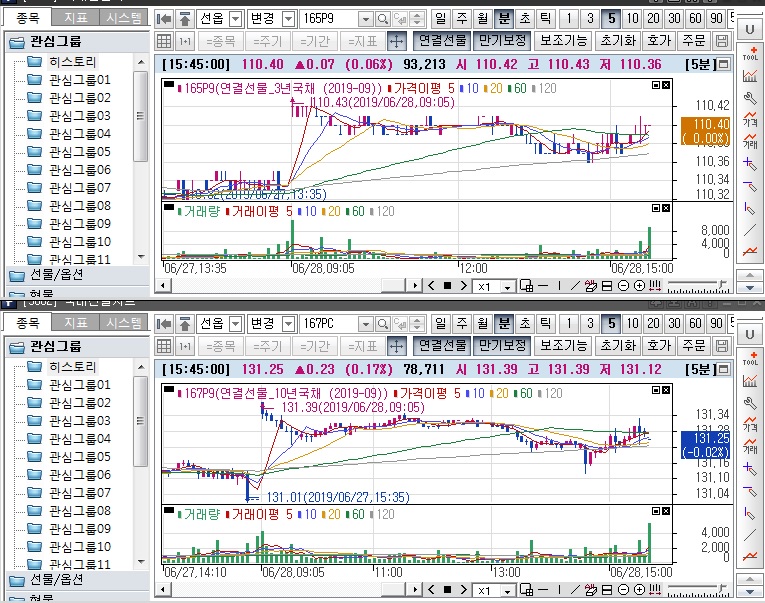The height and width of the screenshot is (603, 765).
Task: Click the 주문 button in the bottom chart toolbar
Action: (x=692, y=345)
